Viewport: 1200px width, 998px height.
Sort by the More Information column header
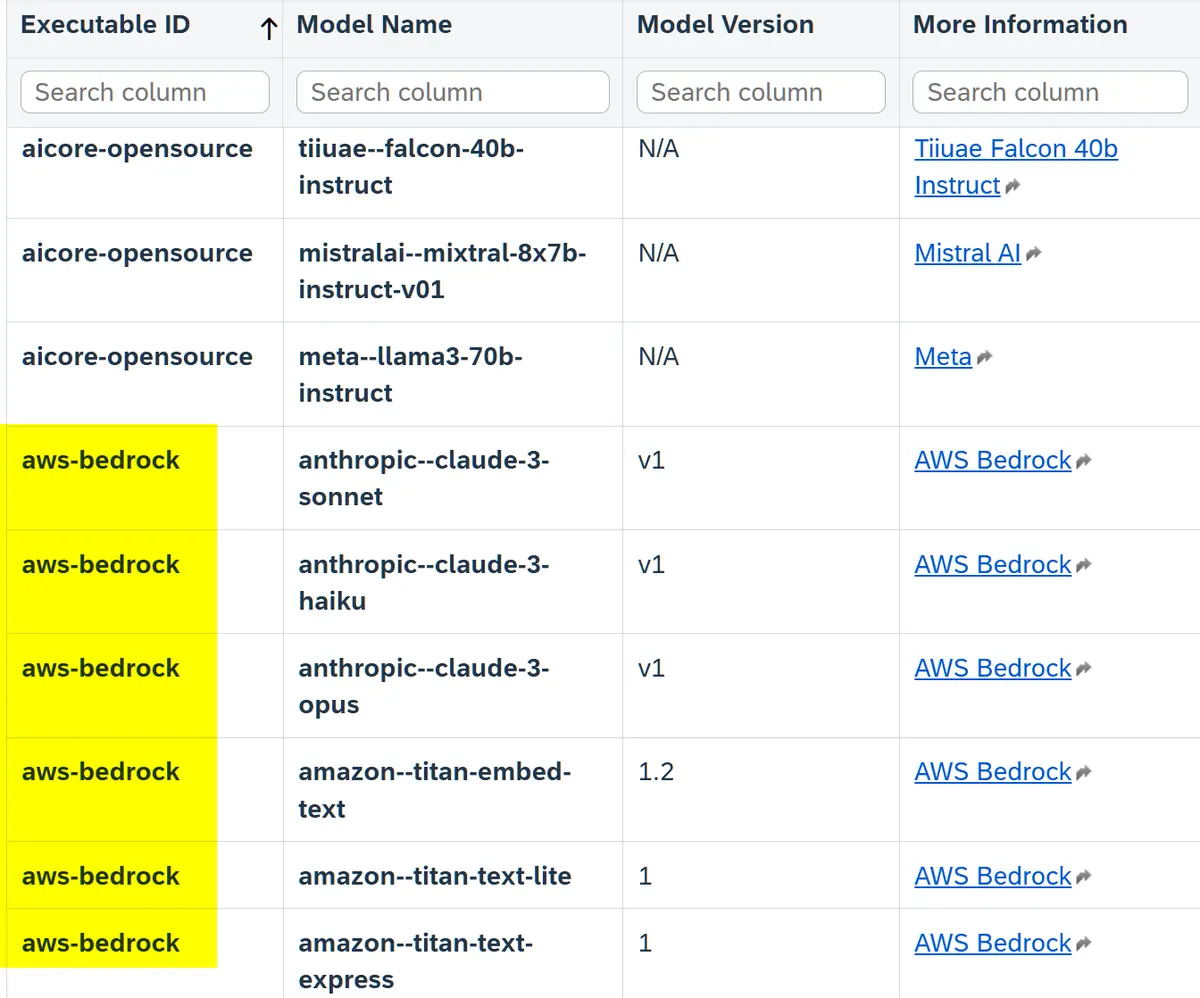pyautogui.click(x=1020, y=25)
